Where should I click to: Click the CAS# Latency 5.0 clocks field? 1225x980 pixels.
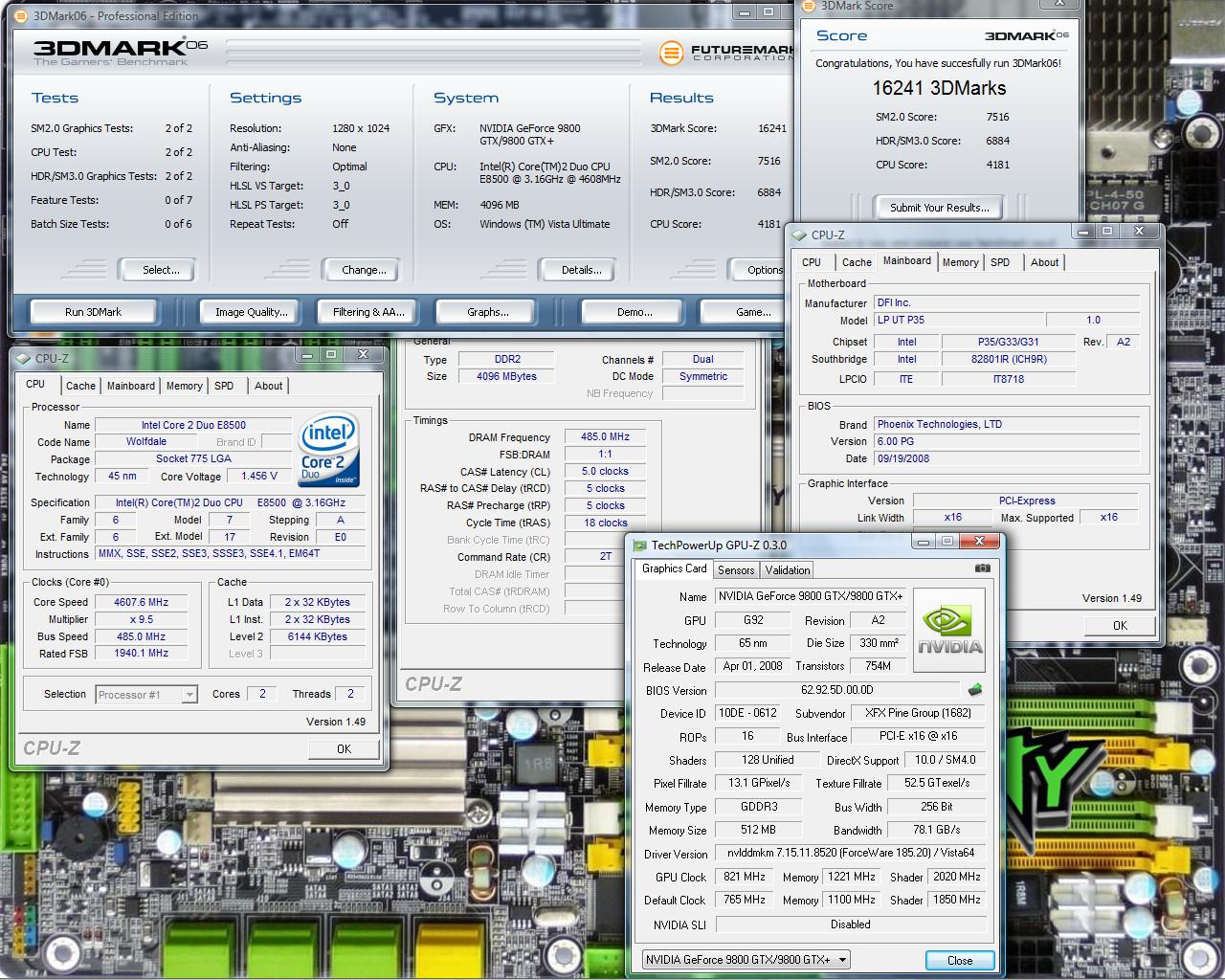tap(606, 471)
